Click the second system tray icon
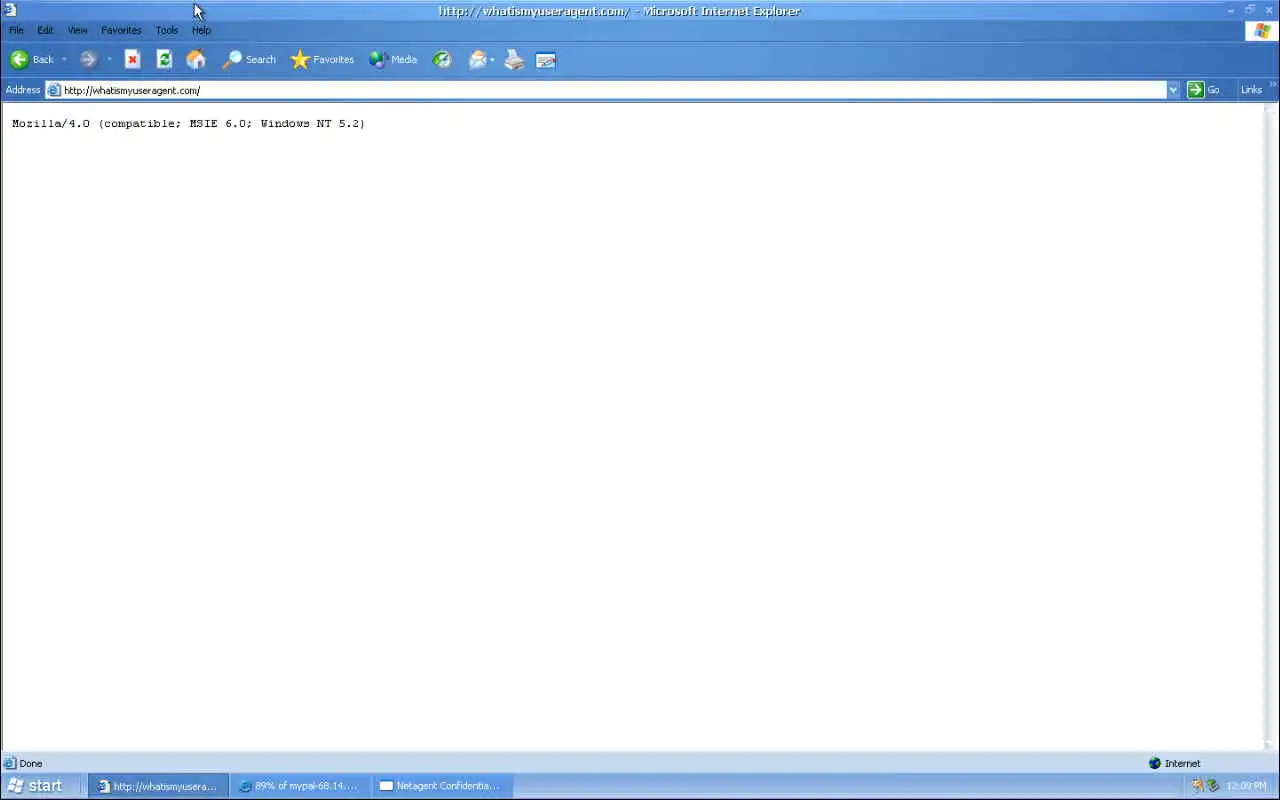Viewport: 1280px width, 800px height. pyautogui.click(x=1213, y=786)
